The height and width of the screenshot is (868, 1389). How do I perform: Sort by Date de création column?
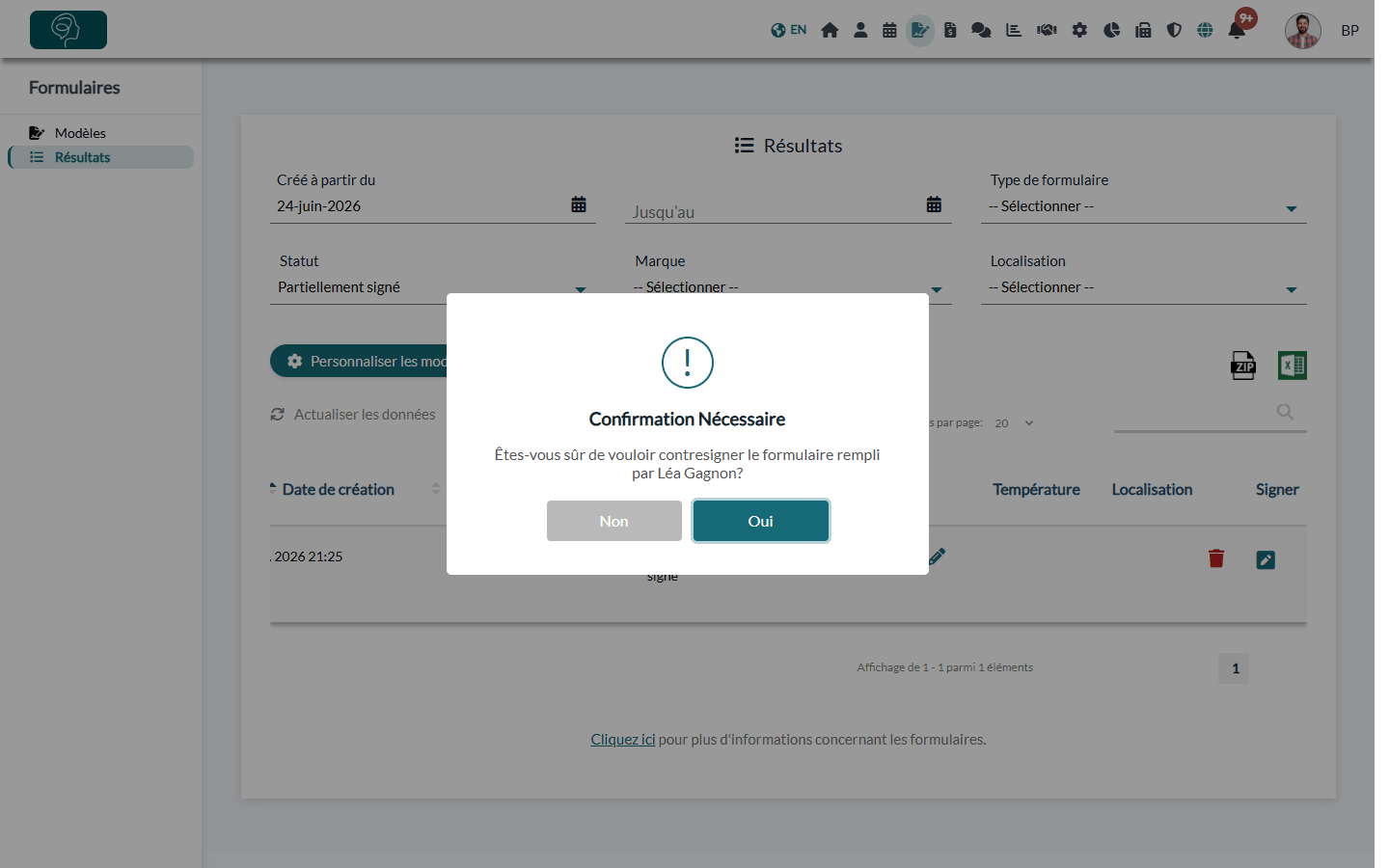coord(339,490)
